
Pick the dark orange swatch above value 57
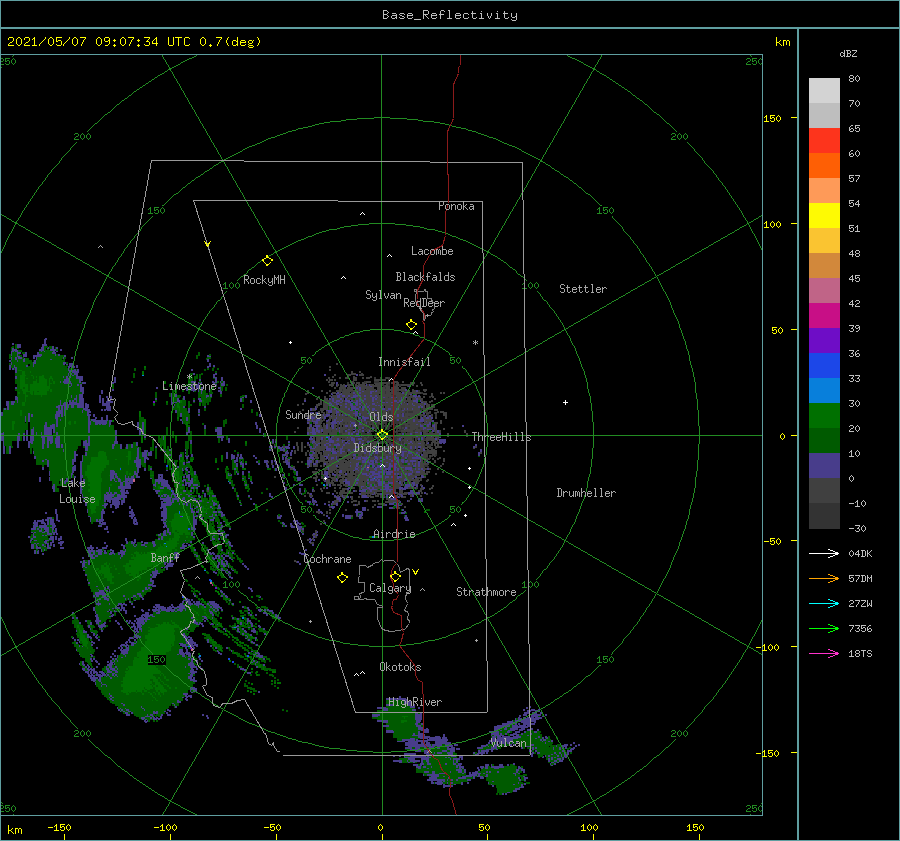824,165
